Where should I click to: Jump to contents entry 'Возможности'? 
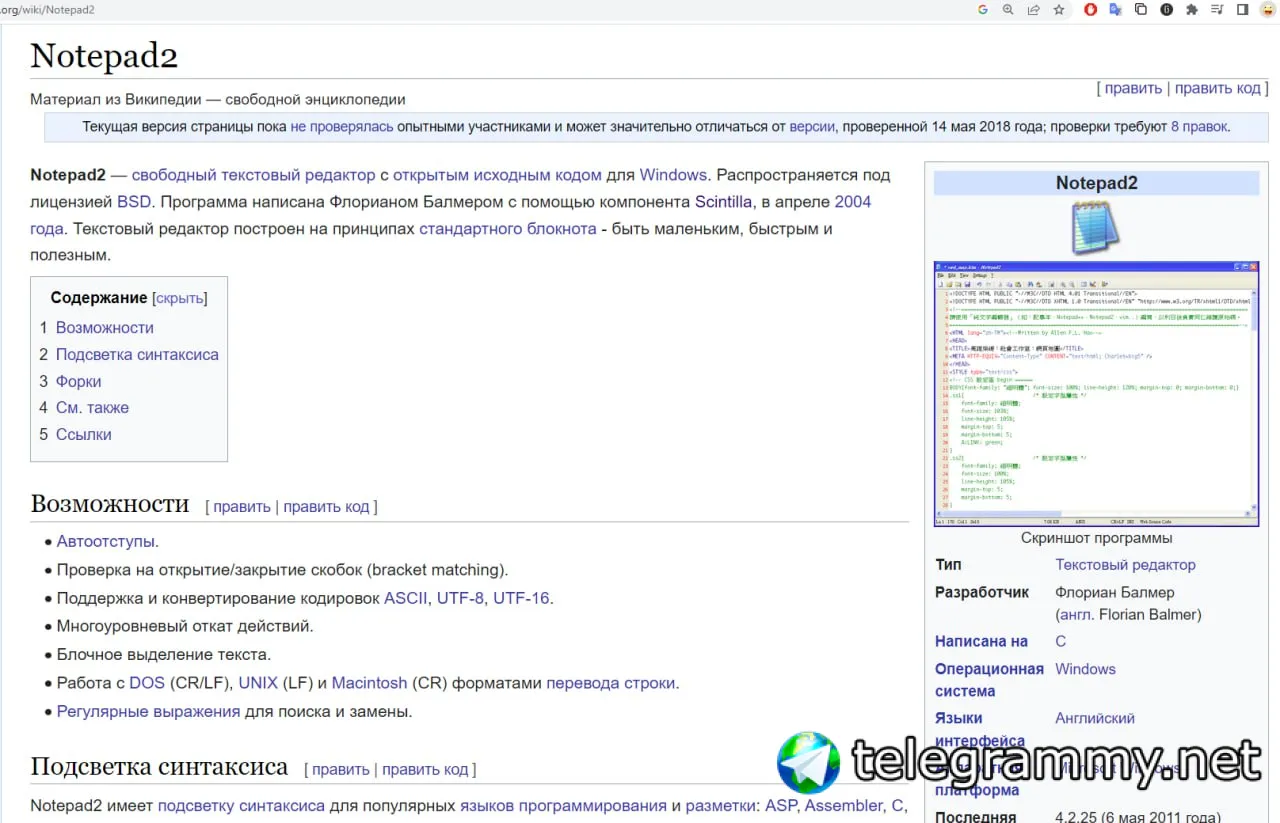pyautogui.click(x=105, y=328)
